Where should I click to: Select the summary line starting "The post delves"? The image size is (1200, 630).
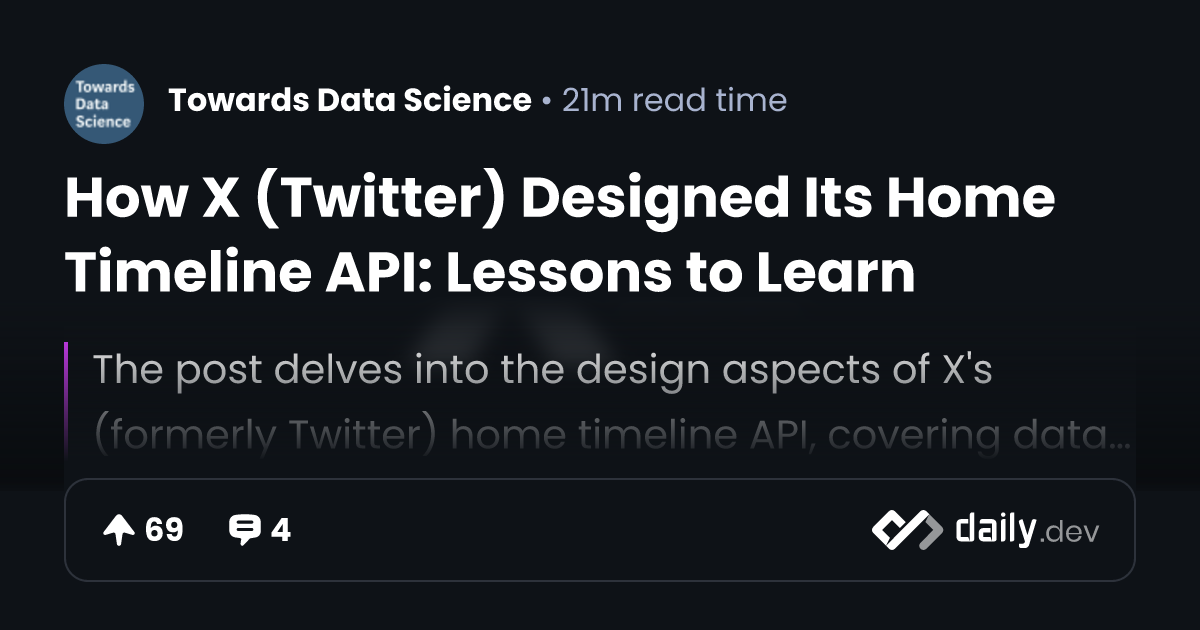(542, 370)
